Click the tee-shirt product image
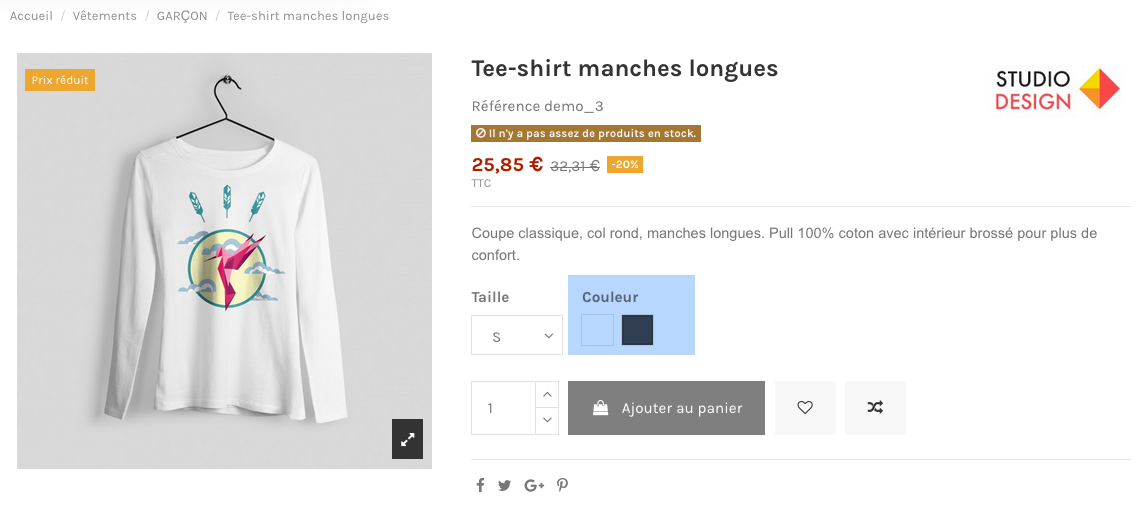The image size is (1146, 508). (224, 260)
